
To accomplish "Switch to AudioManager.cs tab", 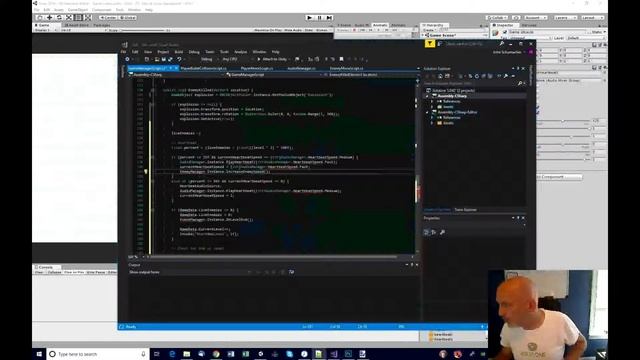I will pyautogui.click(x=301, y=69).
